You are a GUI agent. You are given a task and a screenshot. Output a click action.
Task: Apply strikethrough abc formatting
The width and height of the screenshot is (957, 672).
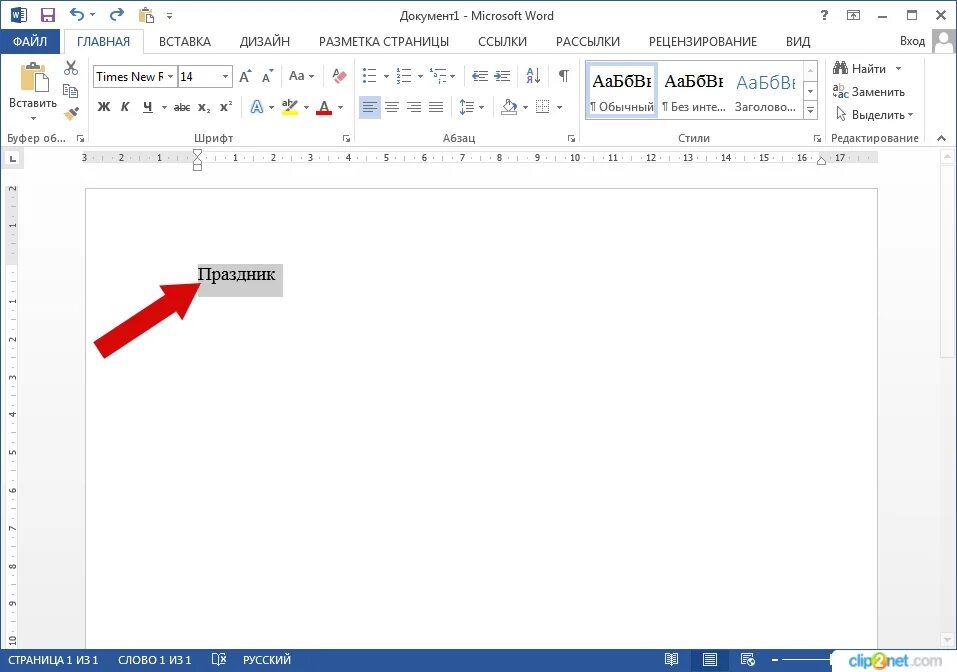tap(182, 107)
